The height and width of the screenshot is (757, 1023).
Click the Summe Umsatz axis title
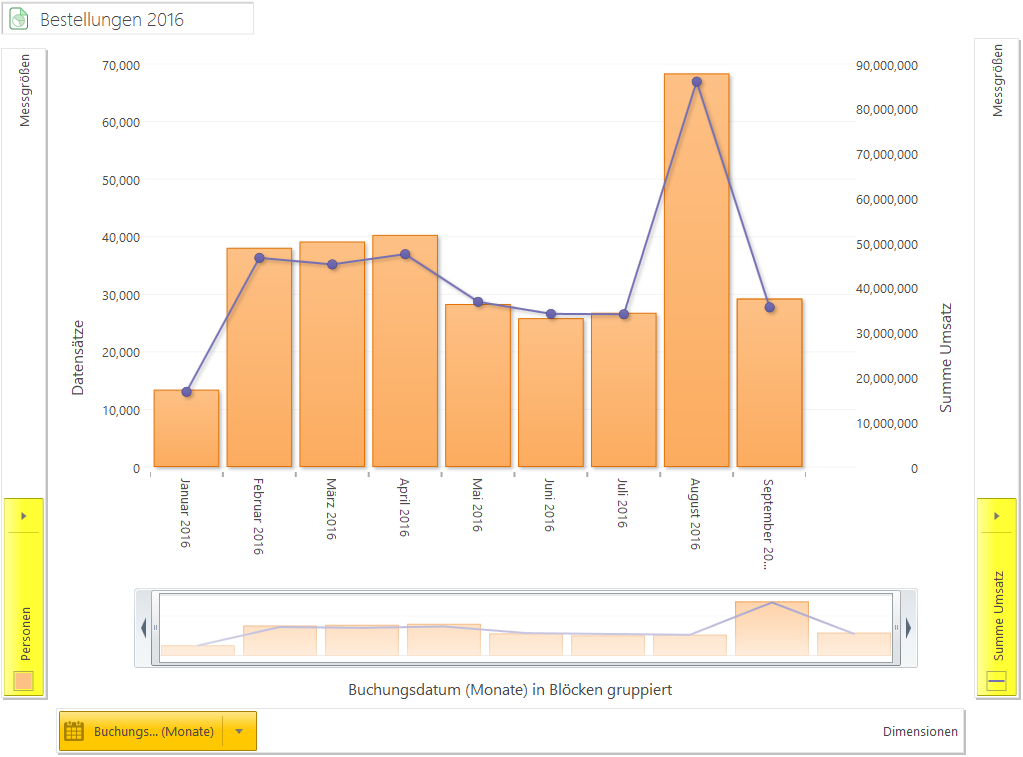pyautogui.click(x=945, y=358)
